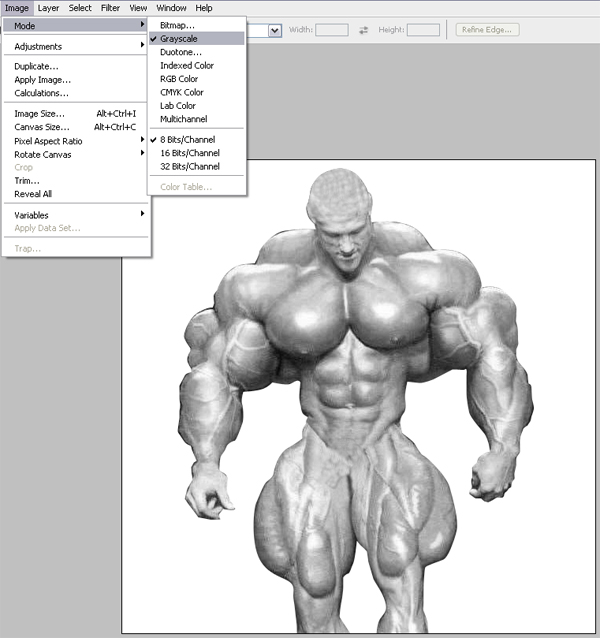
Task: Click the Refine Edge button
Action: (487, 30)
